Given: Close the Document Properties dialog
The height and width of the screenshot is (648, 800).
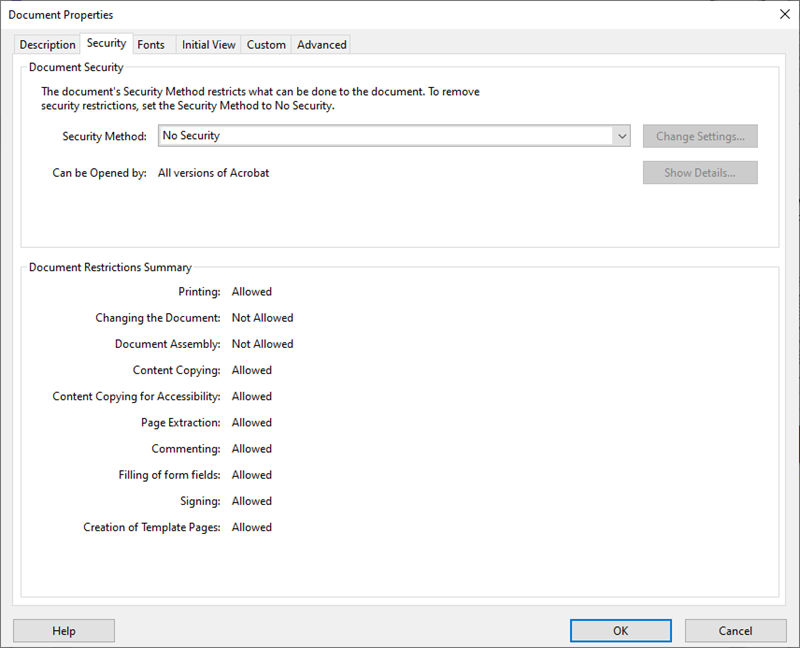Looking at the screenshot, I should 784,14.
